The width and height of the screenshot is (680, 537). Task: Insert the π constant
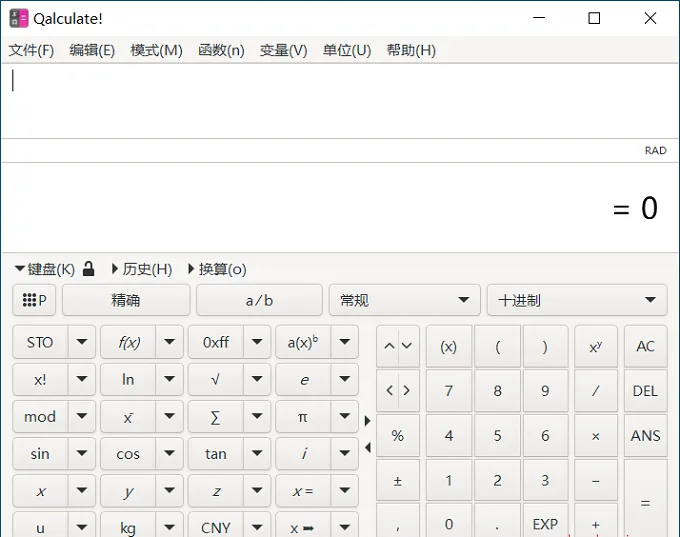tap(303, 417)
